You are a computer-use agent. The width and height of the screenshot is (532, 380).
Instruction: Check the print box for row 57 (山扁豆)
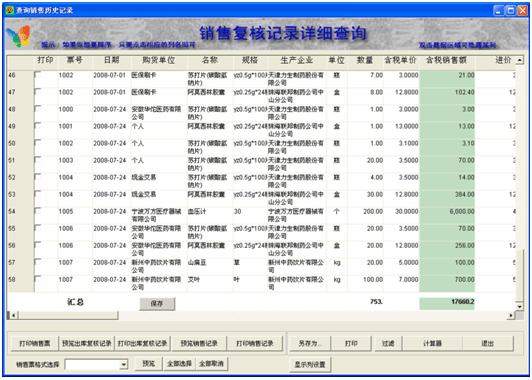(38, 262)
